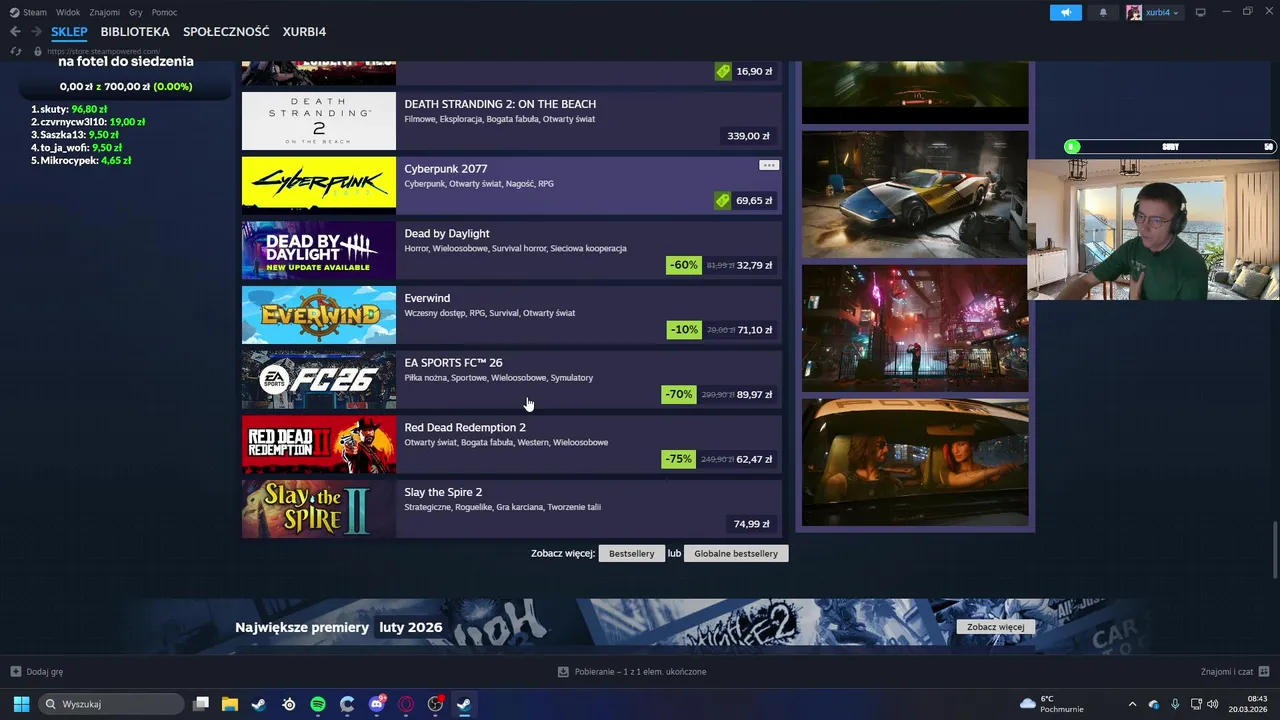Click the Death Stranding 2 capsule image

click(x=319, y=121)
